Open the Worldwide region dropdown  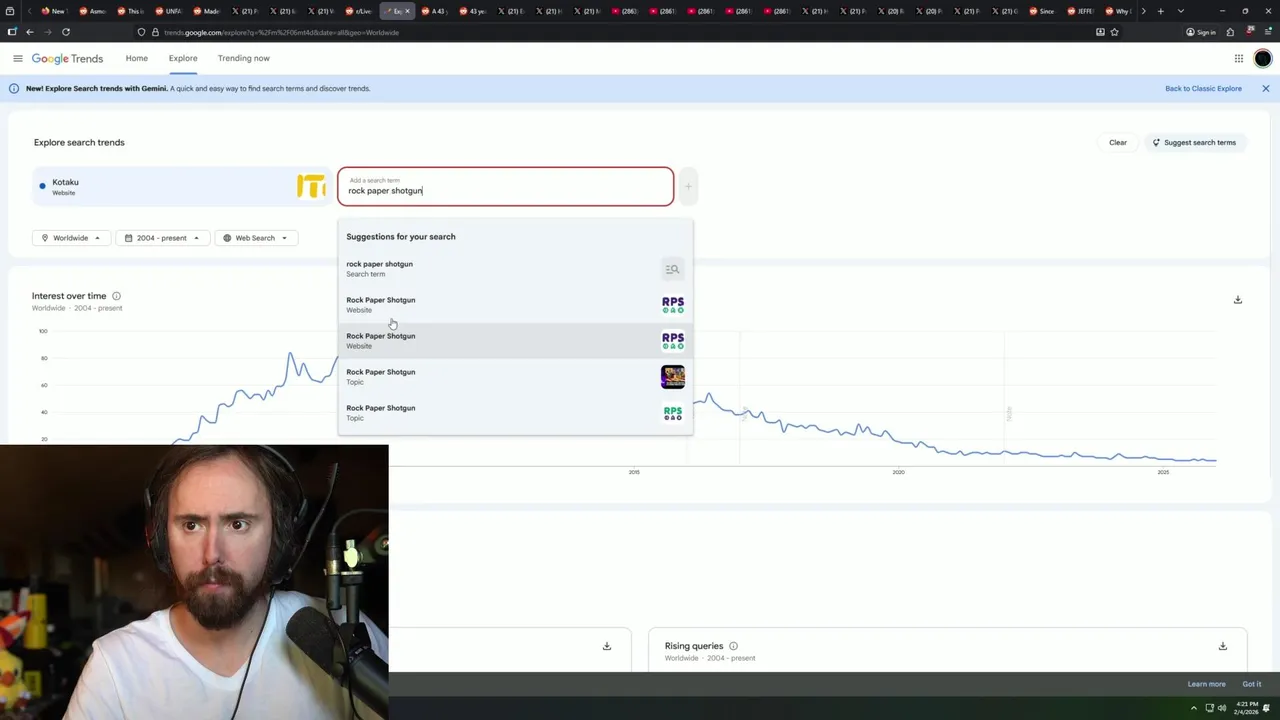tap(71, 238)
